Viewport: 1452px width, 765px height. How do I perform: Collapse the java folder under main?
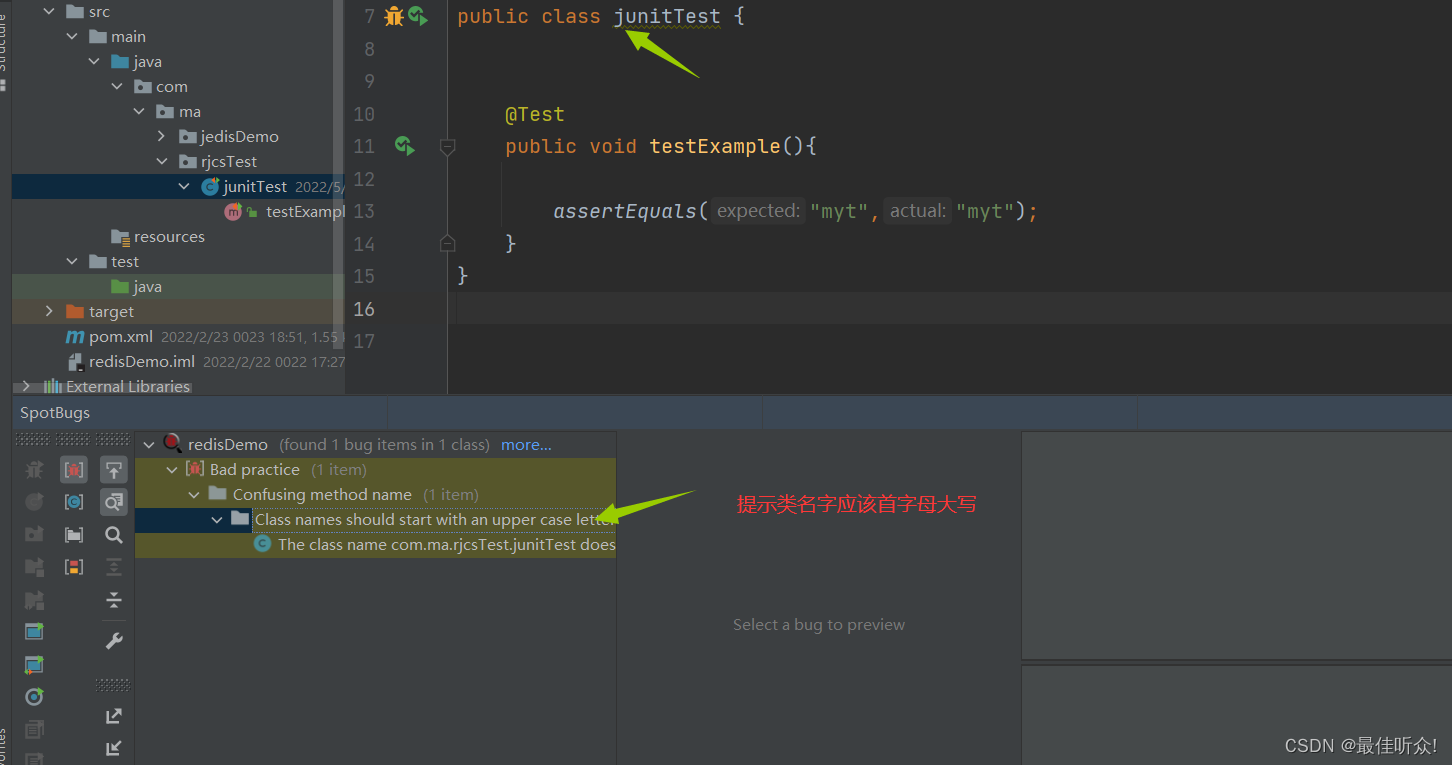tap(94, 61)
